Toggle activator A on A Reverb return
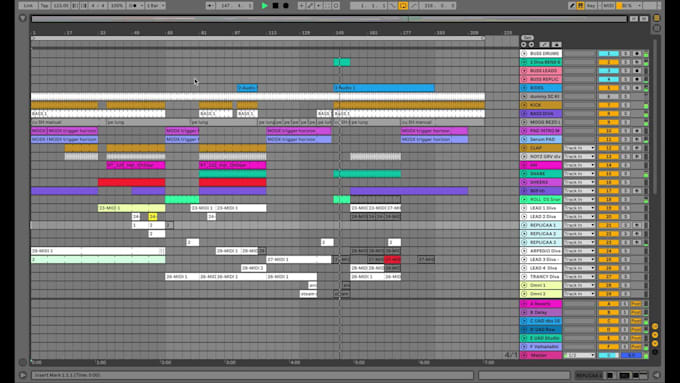This screenshot has width=680, height=383. (608, 304)
